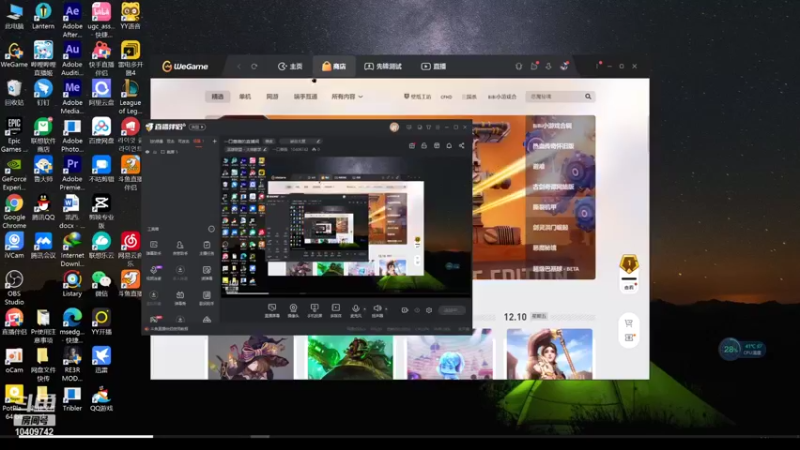
Task: Open the toolbox round settings icon
Action: click(211, 229)
